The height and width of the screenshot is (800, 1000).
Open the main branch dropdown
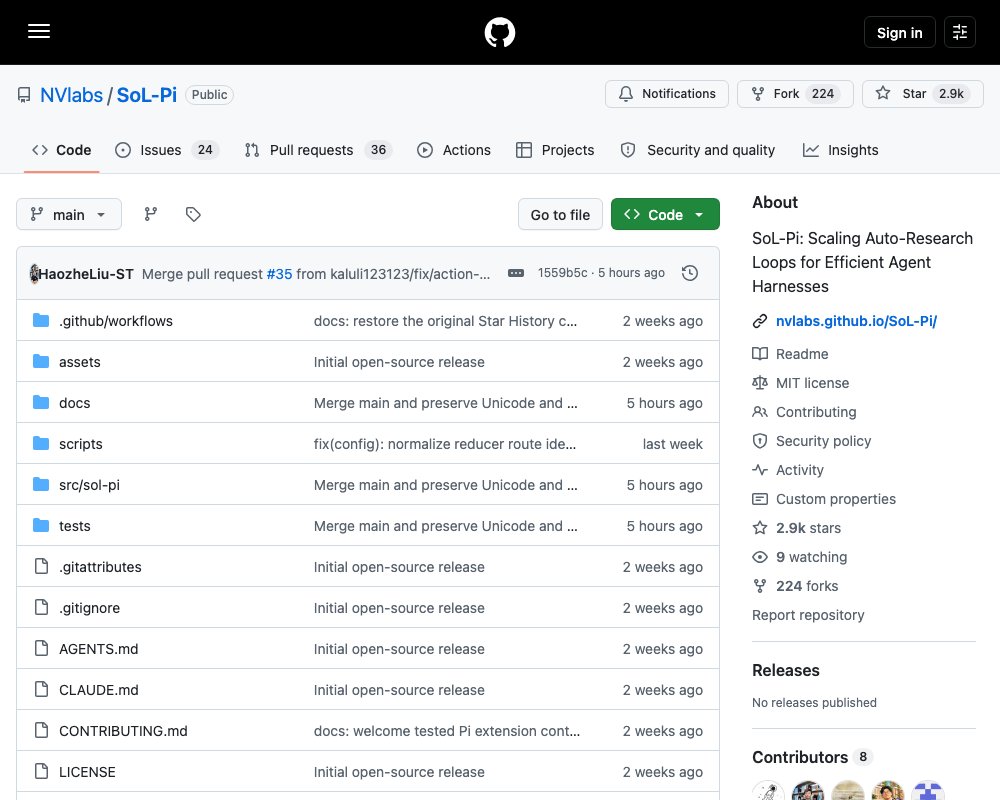point(69,214)
